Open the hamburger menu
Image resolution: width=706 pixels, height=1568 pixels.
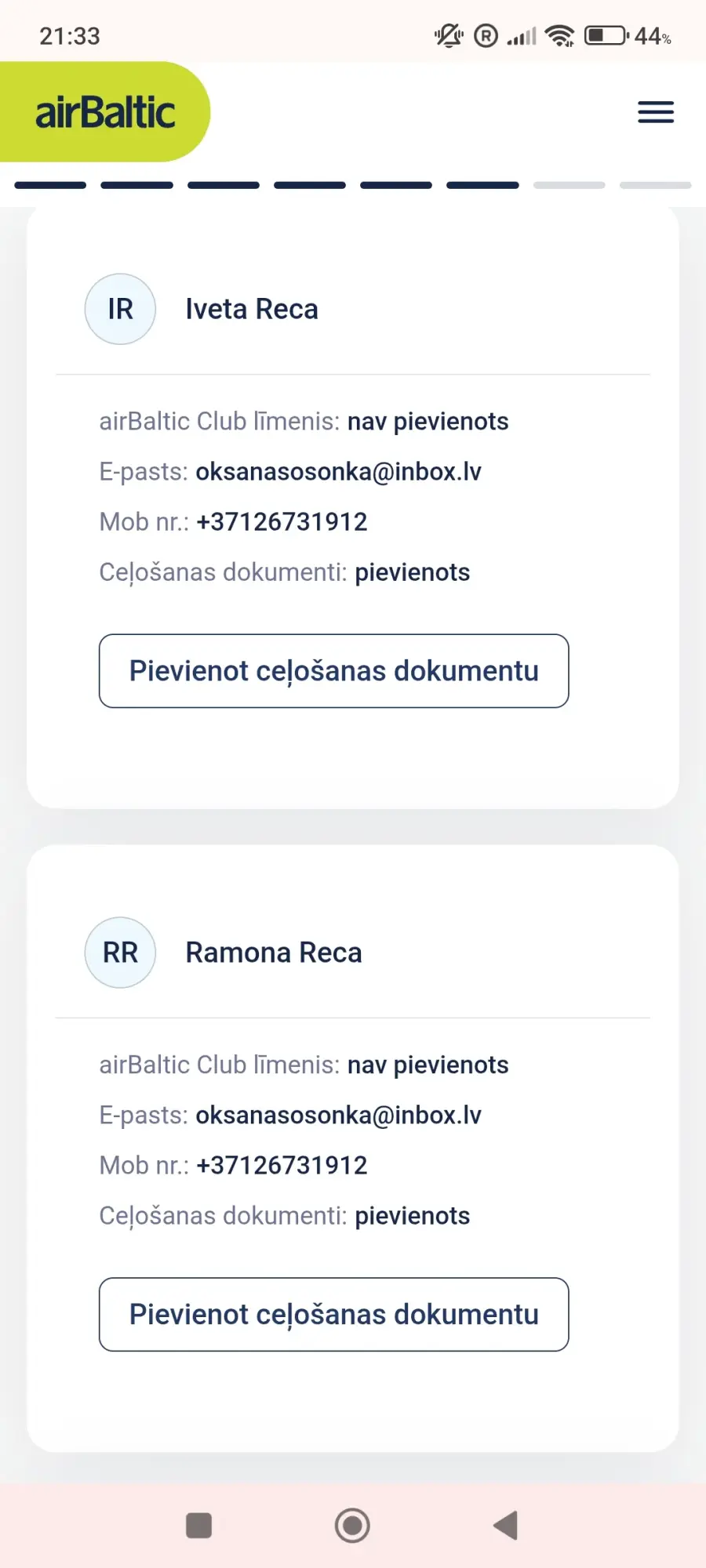point(656,112)
